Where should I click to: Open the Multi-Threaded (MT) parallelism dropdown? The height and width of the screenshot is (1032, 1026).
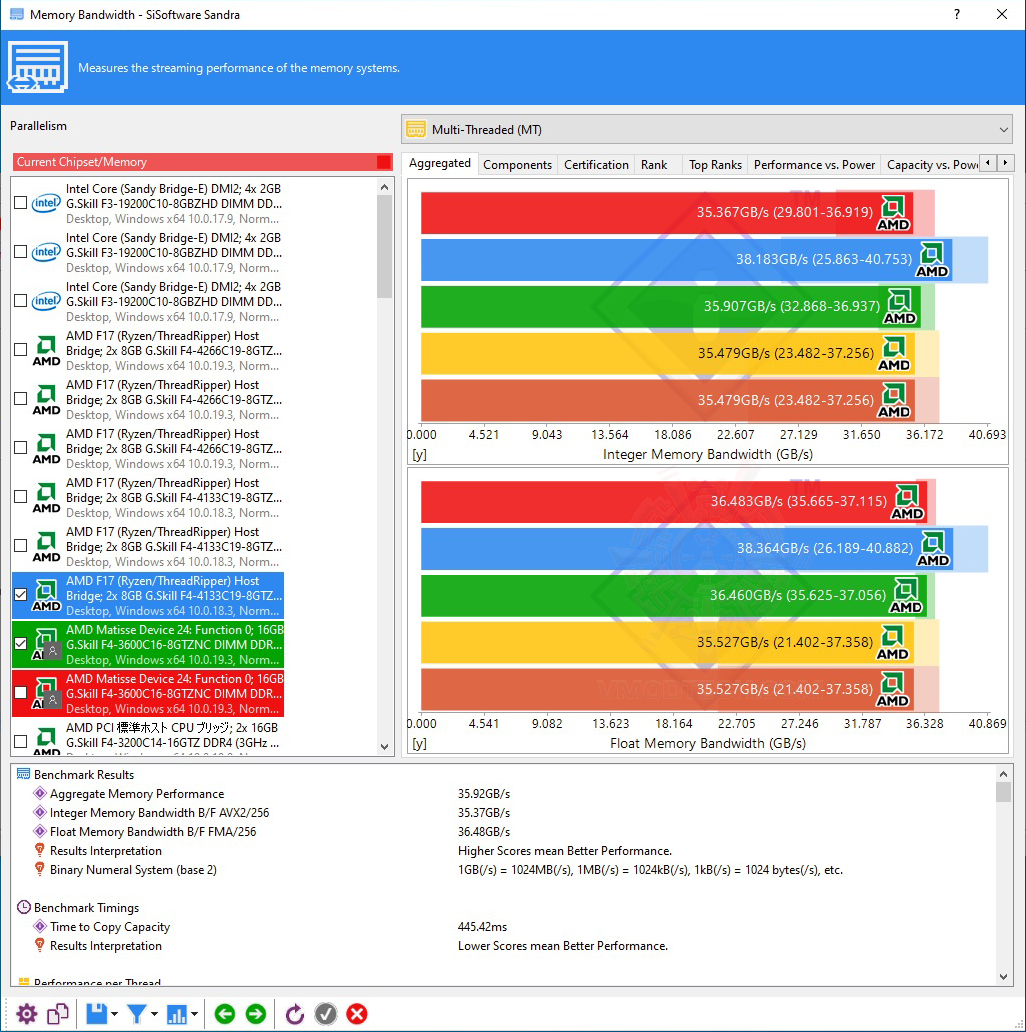click(707, 130)
